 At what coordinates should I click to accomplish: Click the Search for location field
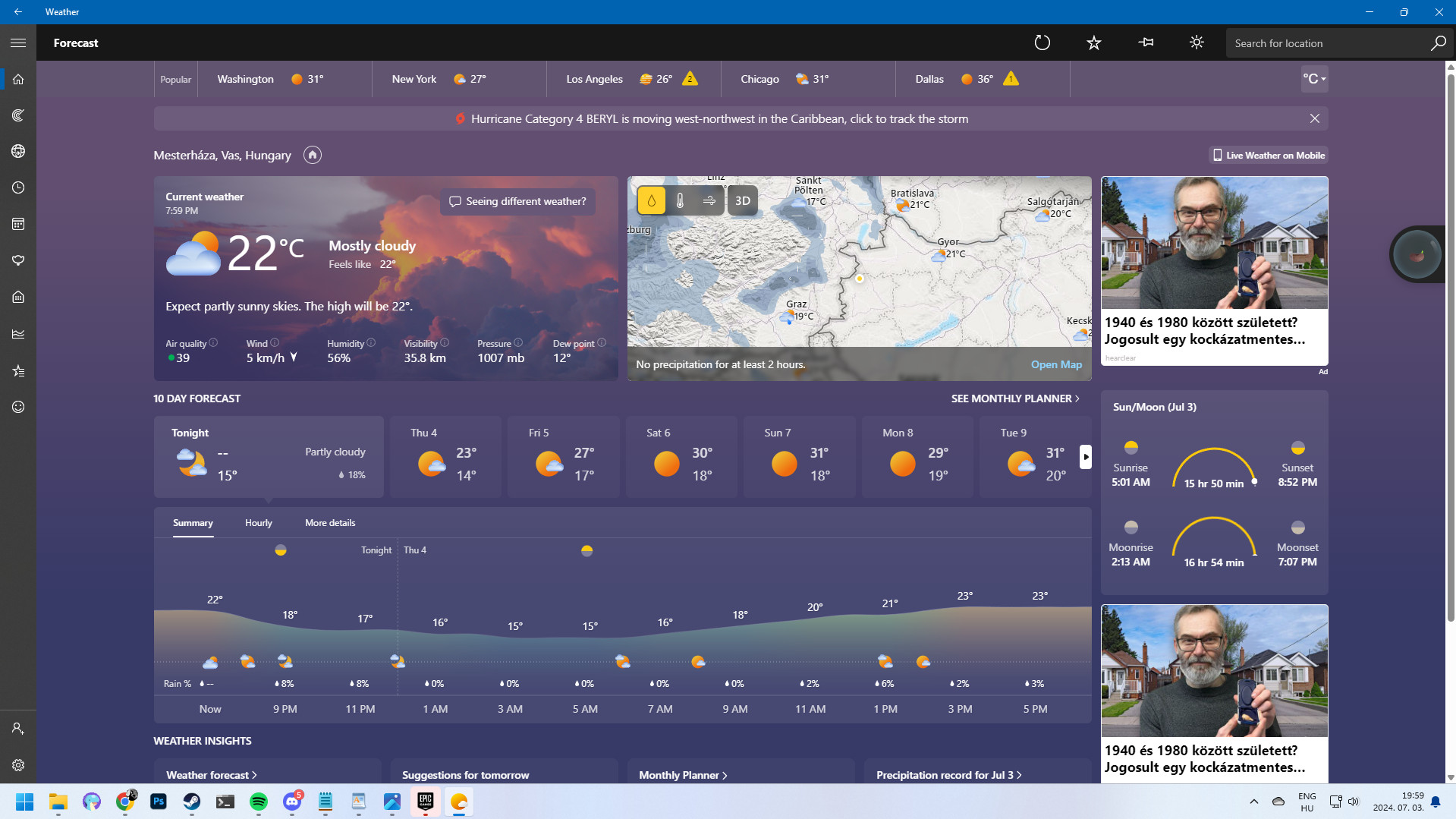[1328, 43]
